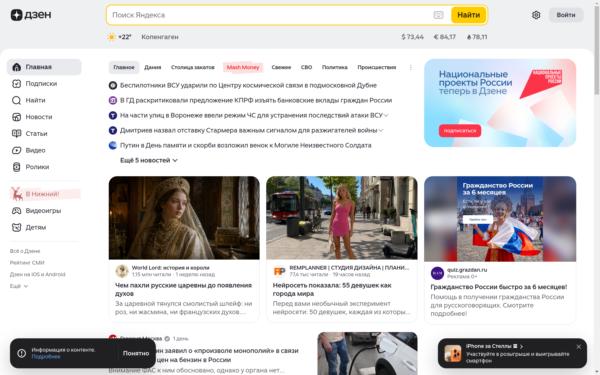Screen dimensions: 600x375
Task: Select Столица закатов tab
Action: 192,67
